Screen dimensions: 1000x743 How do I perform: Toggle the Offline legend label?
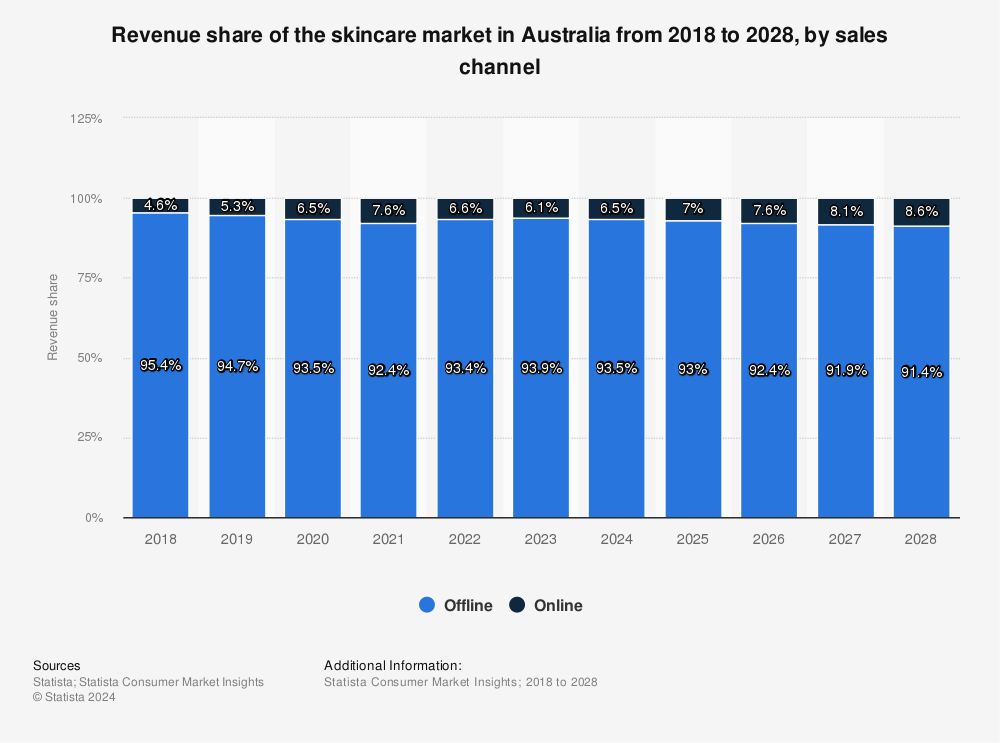point(468,605)
